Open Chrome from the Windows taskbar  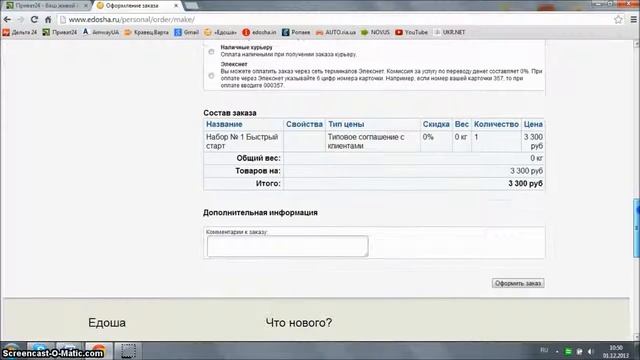coord(98,350)
